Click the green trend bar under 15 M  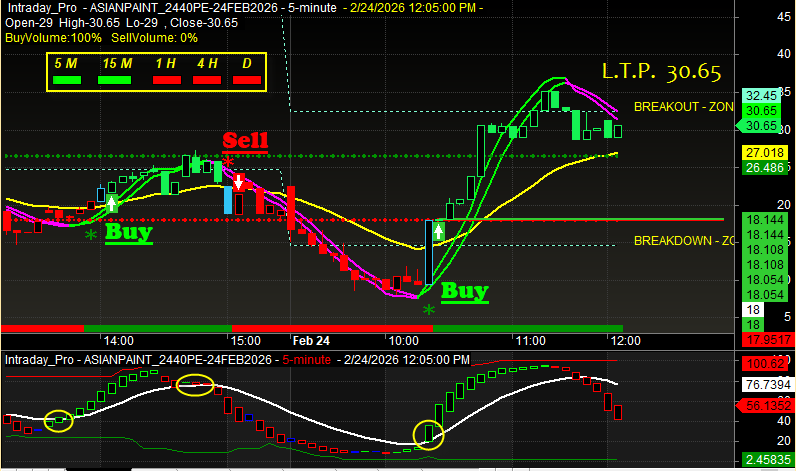click(x=114, y=80)
